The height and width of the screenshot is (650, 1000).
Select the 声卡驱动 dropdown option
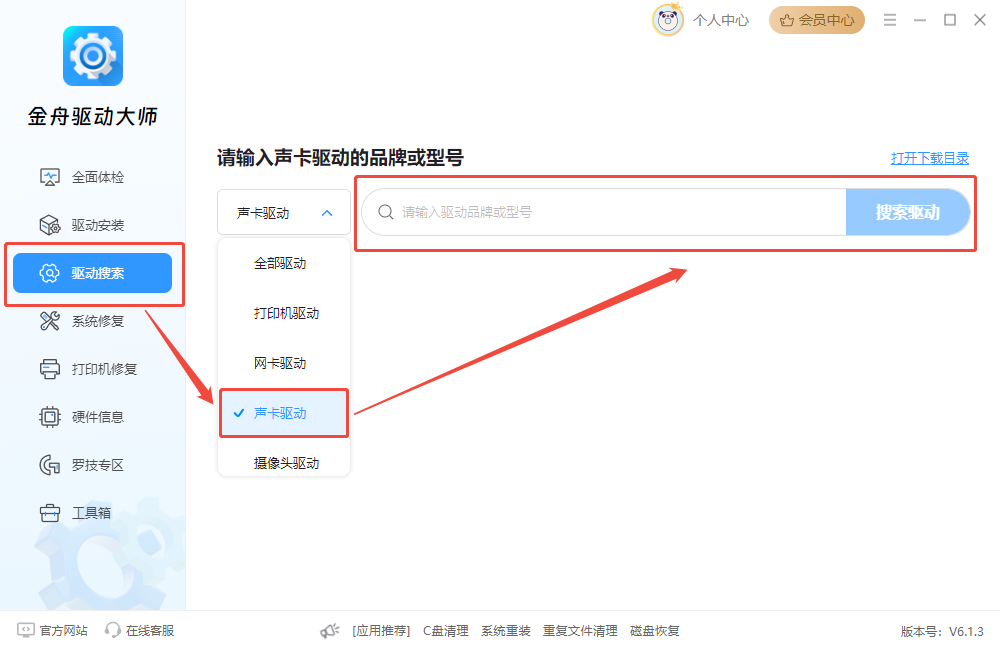(x=284, y=413)
